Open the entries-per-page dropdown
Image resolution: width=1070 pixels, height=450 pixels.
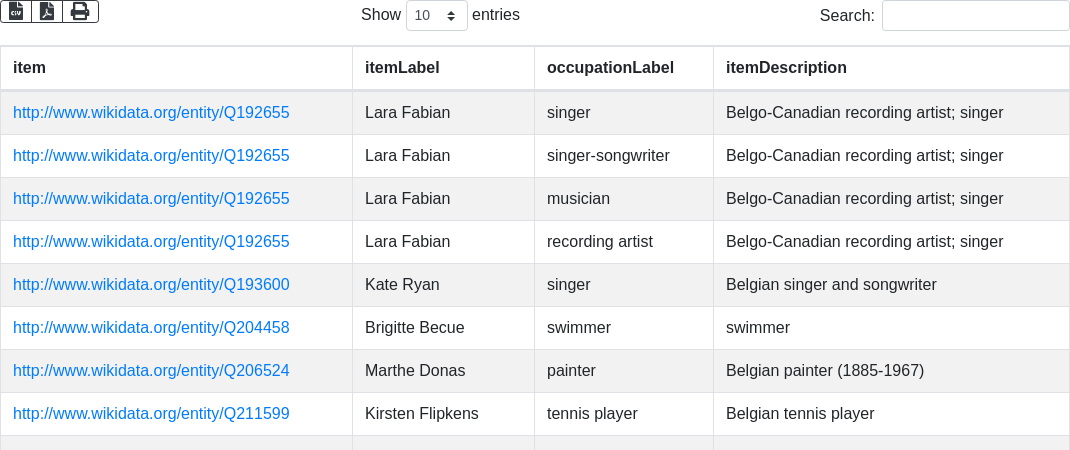click(x=436, y=16)
